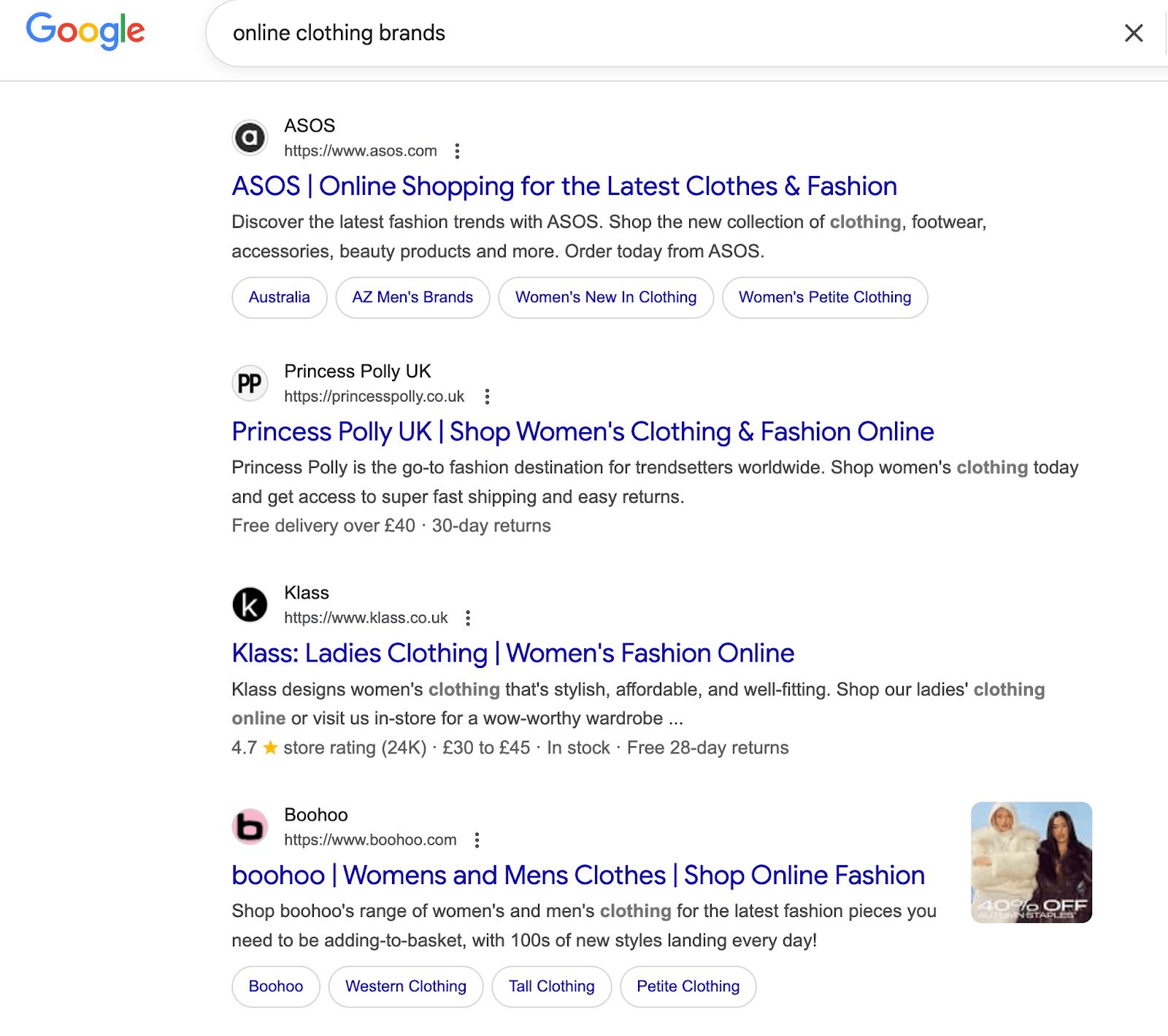1168x1036 pixels.
Task: Open the Princess Polly UK result link
Action: [582, 431]
